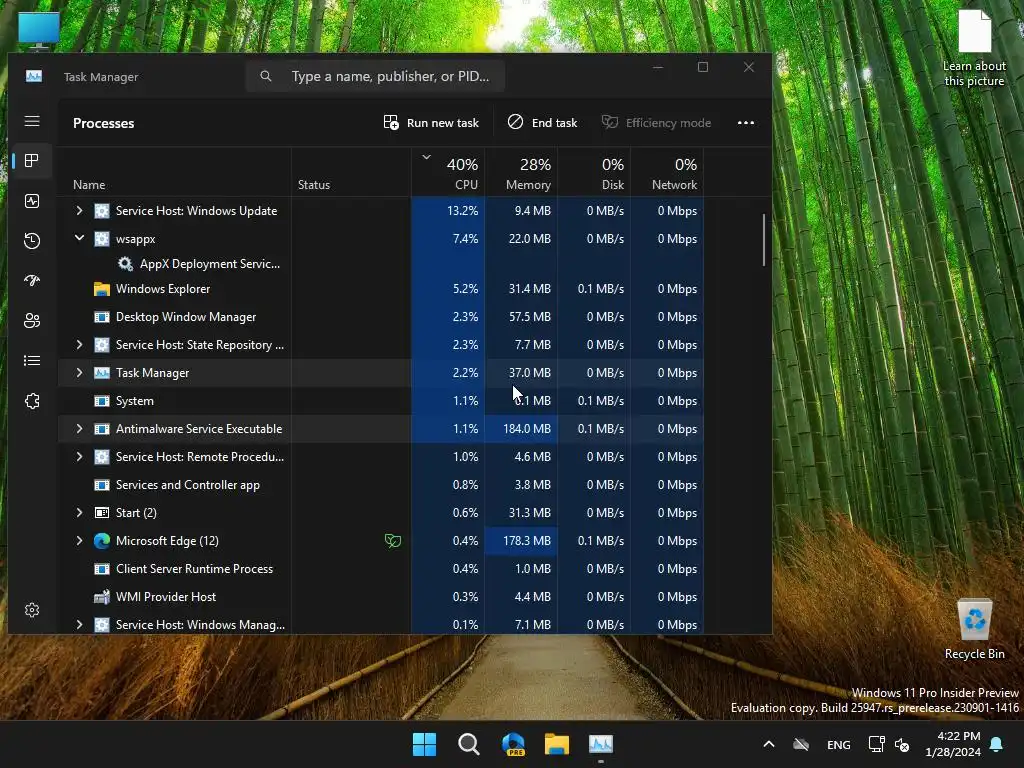The image size is (1024, 768).
Task: Click the three-dot more options button
Action: 746,123
